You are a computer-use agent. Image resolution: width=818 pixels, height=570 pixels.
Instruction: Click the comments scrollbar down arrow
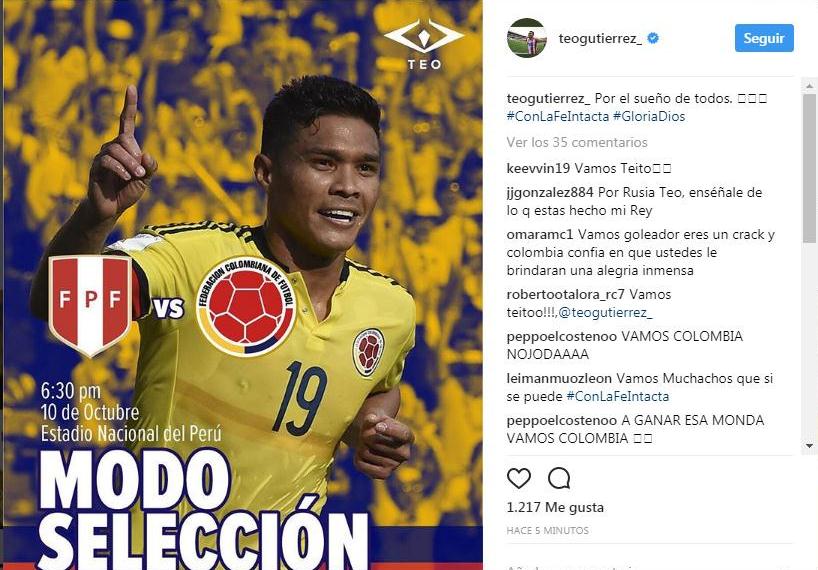pos(809,446)
